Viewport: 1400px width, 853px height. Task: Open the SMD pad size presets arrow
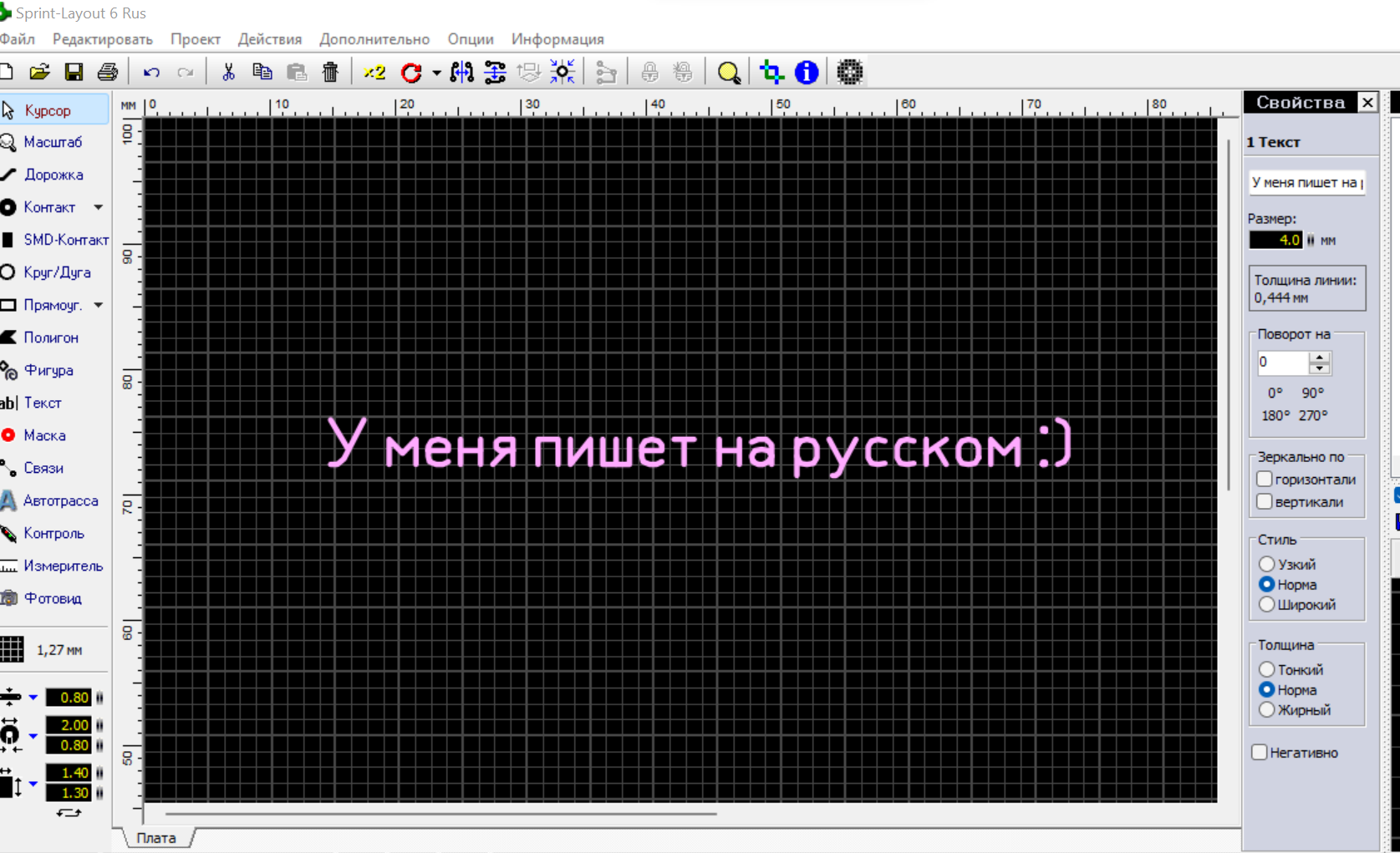(33, 784)
